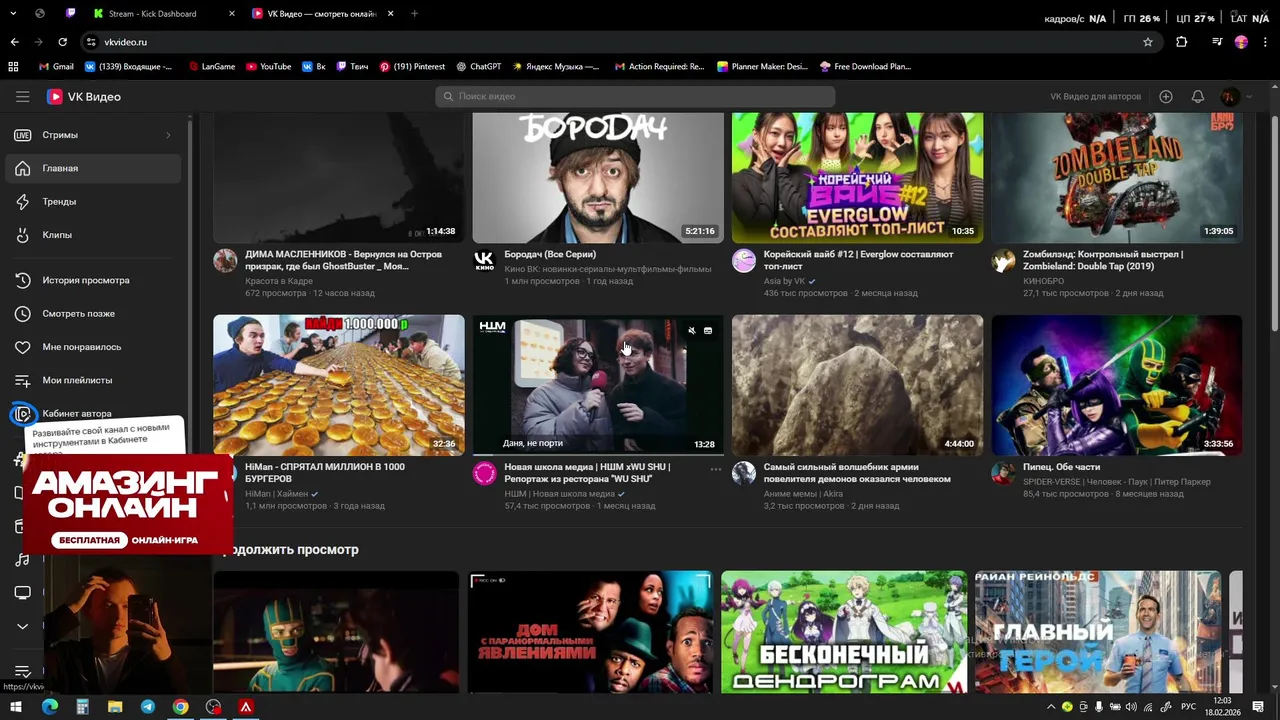
Task: Open YouTube bookmark
Action: pos(268,67)
